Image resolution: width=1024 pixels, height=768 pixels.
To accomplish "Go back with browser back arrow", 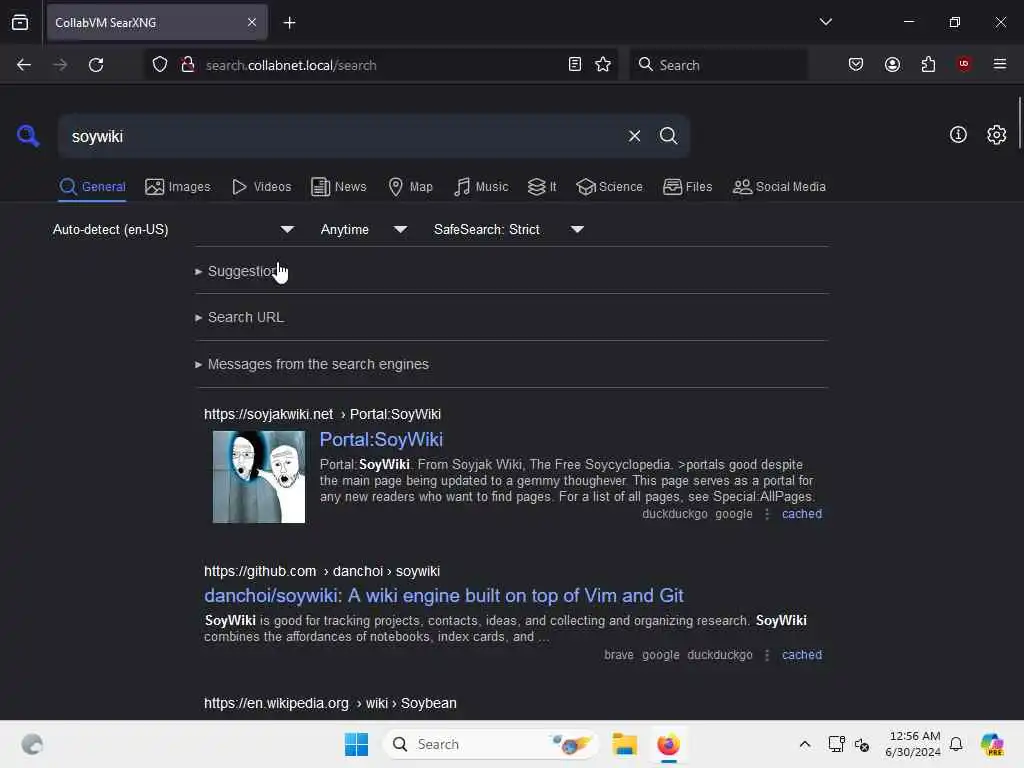I will (x=24, y=65).
